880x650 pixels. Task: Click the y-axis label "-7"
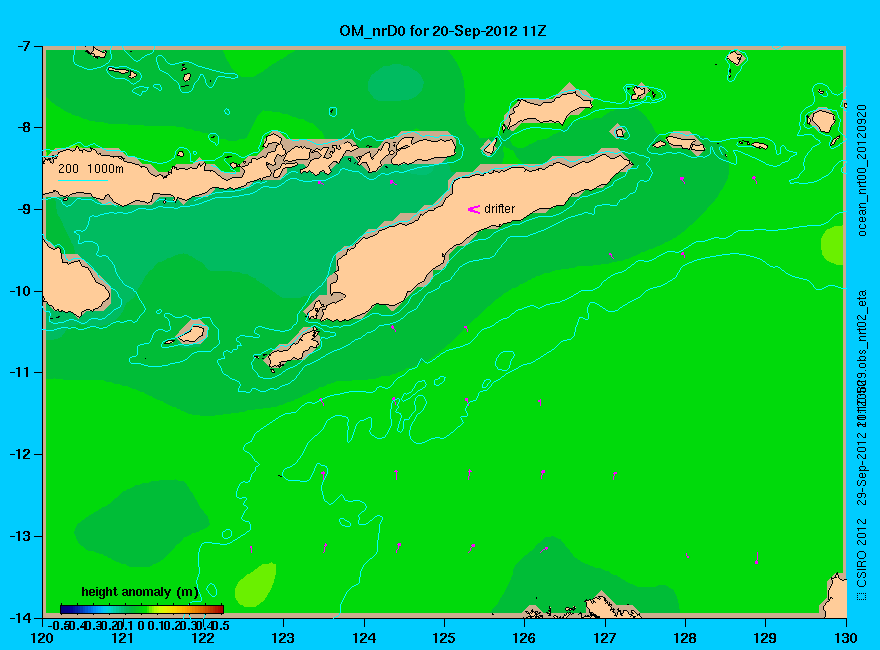(24, 47)
